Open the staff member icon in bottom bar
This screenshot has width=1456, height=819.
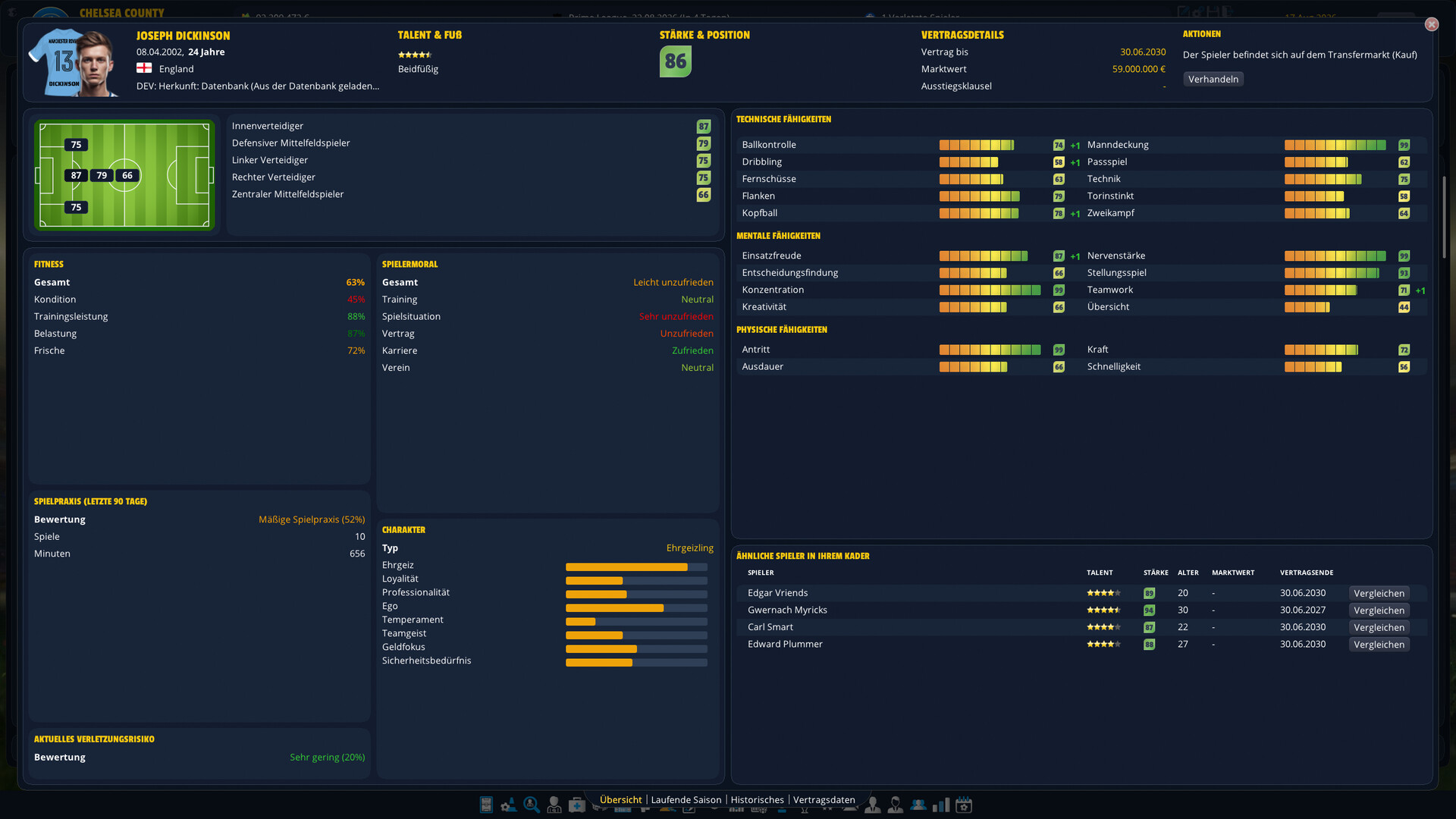pyautogui.click(x=554, y=805)
